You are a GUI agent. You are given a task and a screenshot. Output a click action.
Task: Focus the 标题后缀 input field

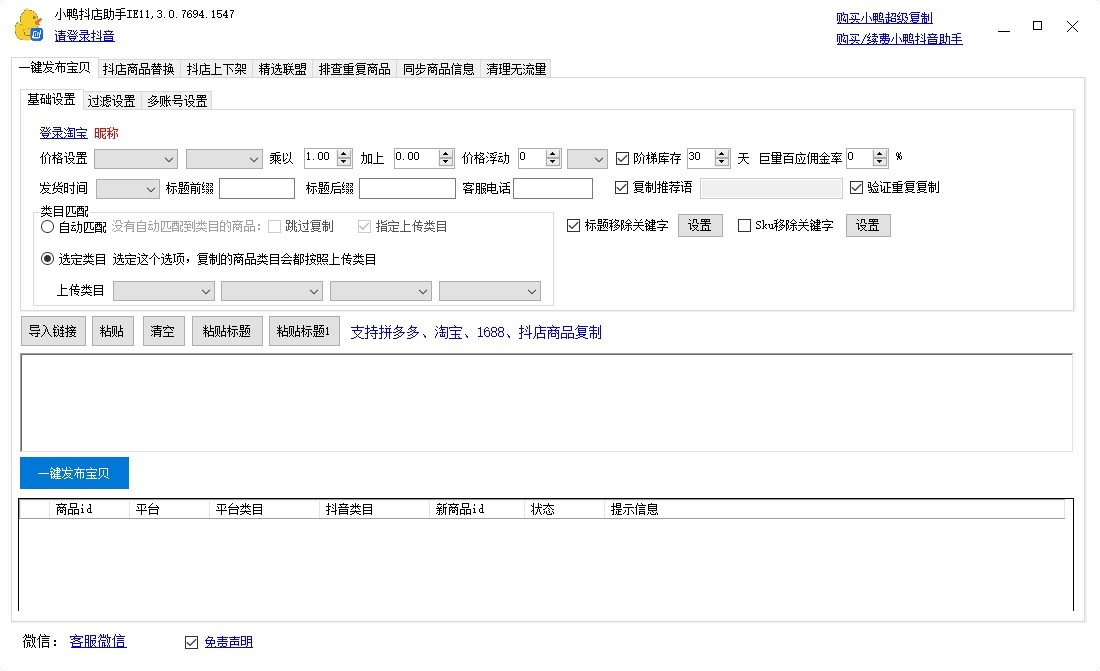point(408,189)
